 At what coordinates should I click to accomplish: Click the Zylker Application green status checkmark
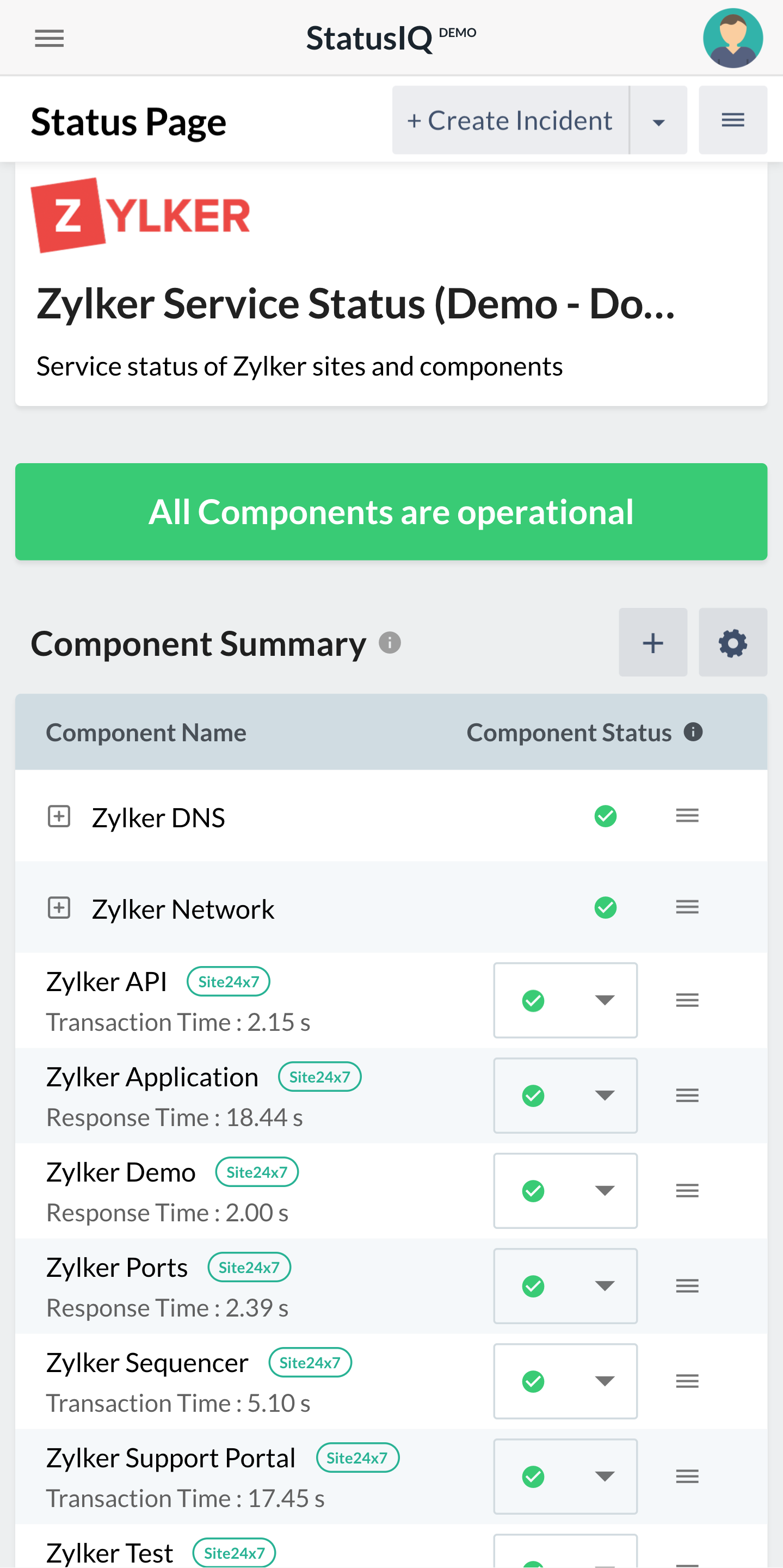(x=533, y=1096)
